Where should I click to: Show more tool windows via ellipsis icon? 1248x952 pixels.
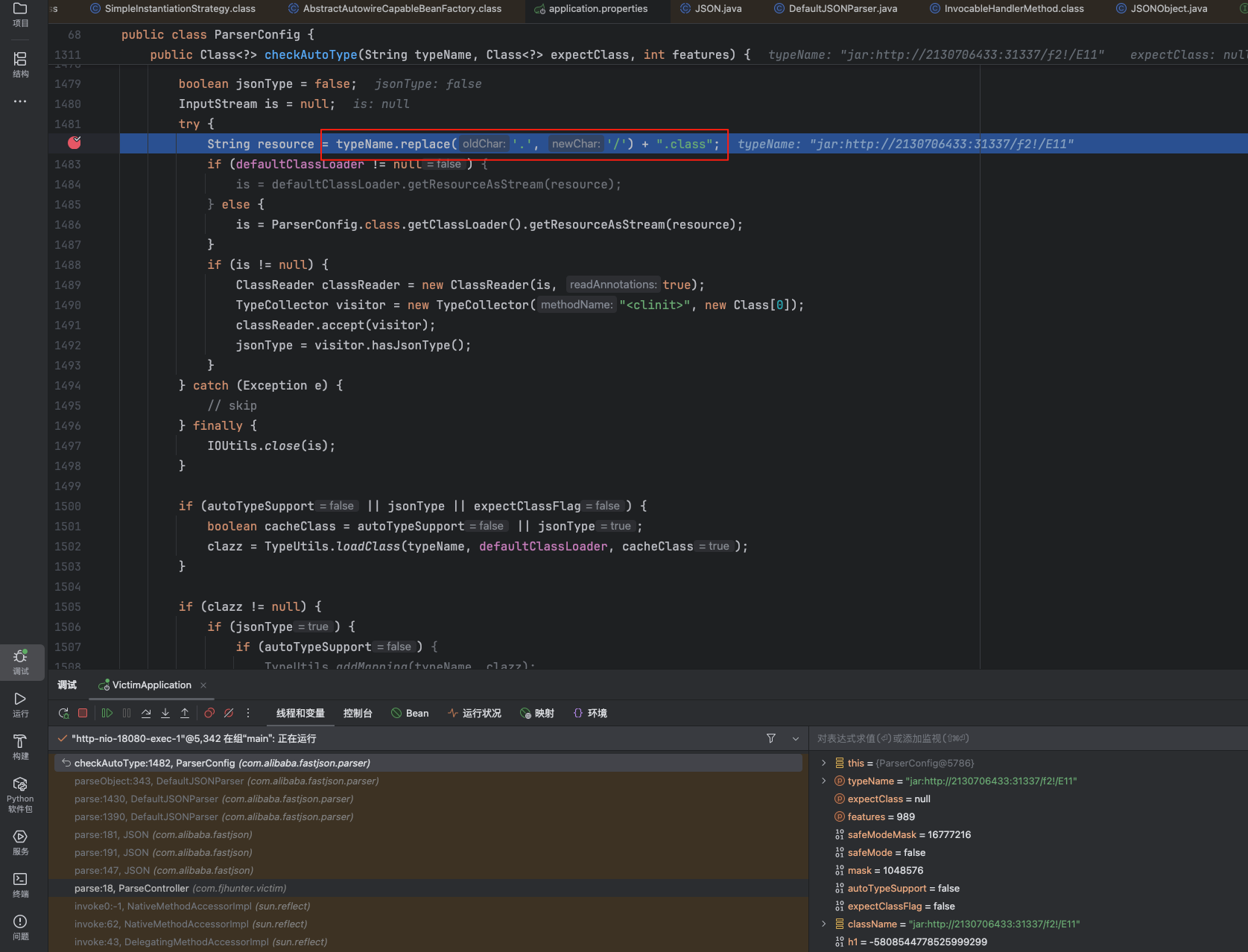[20, 101]
